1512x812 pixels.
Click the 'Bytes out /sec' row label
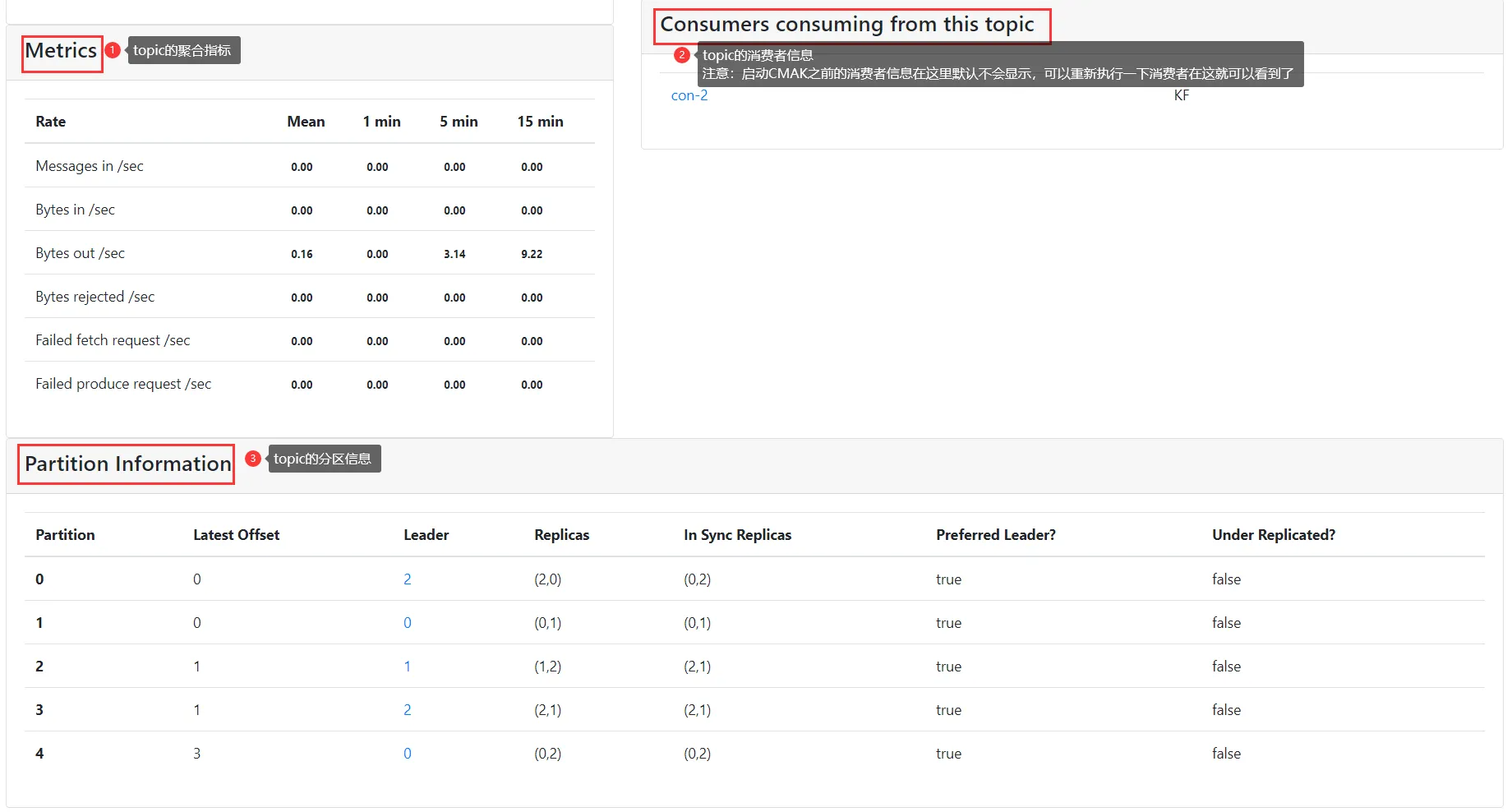tap(81, 253)
